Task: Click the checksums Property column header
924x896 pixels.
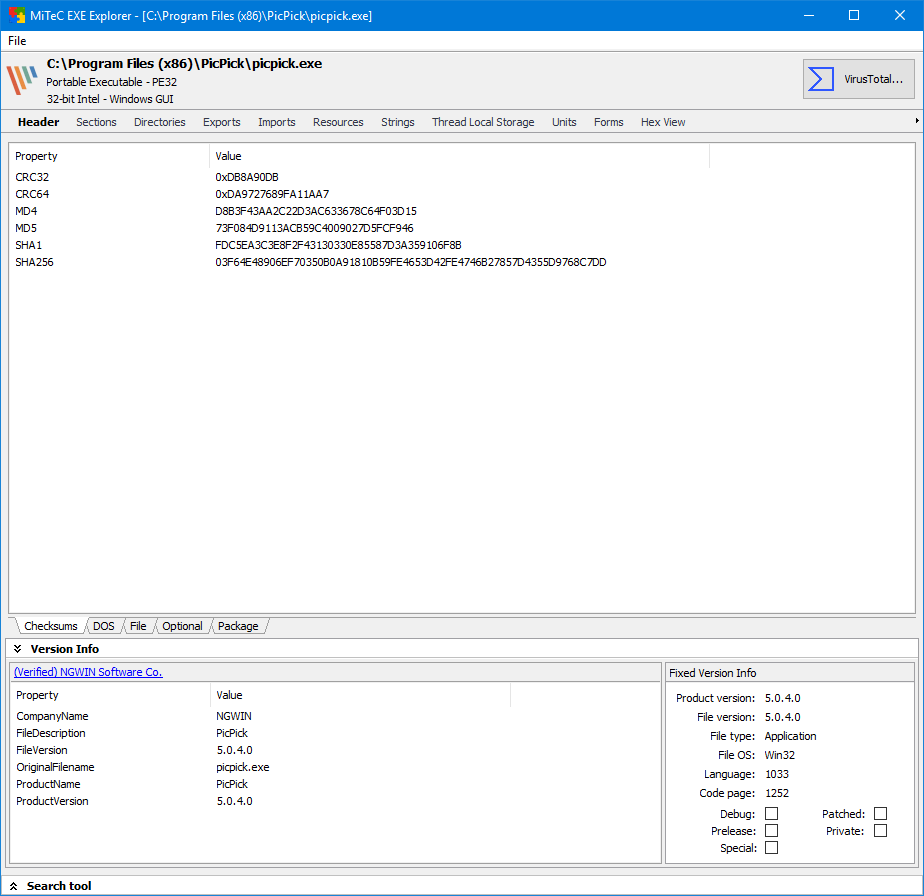Action: tap(109, 156)
